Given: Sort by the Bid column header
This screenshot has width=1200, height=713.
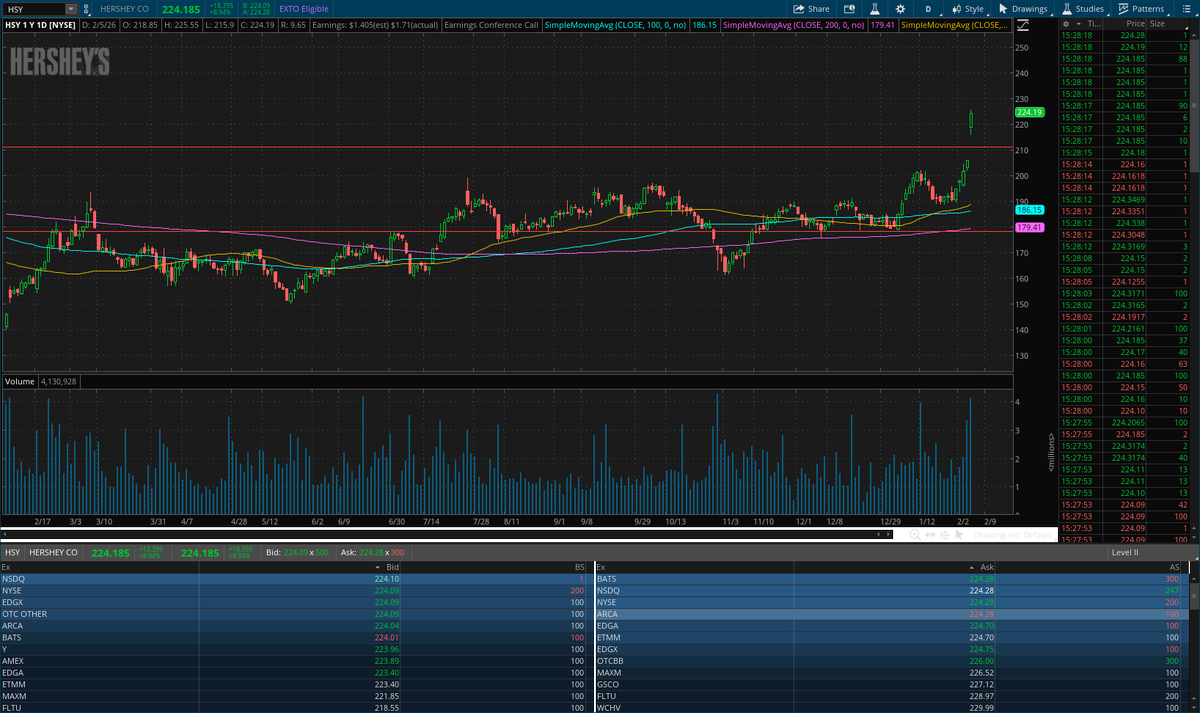Looking at the screenshot, I should click(x=391, y=566).
